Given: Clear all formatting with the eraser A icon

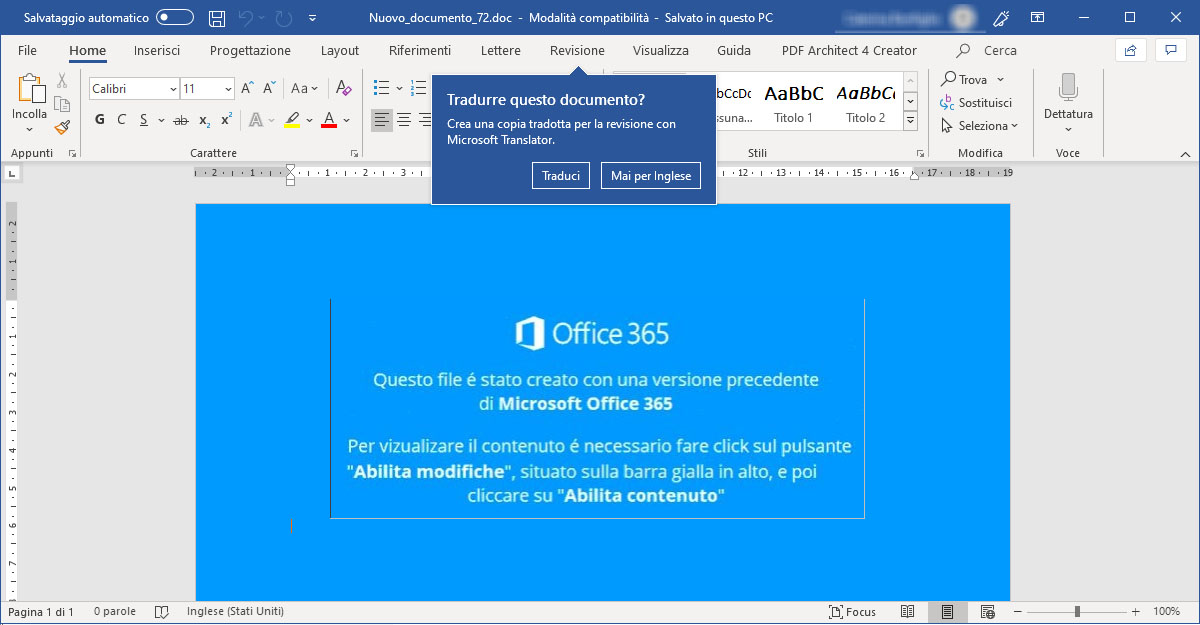Looking at the screenshot, I should (344, 89).
